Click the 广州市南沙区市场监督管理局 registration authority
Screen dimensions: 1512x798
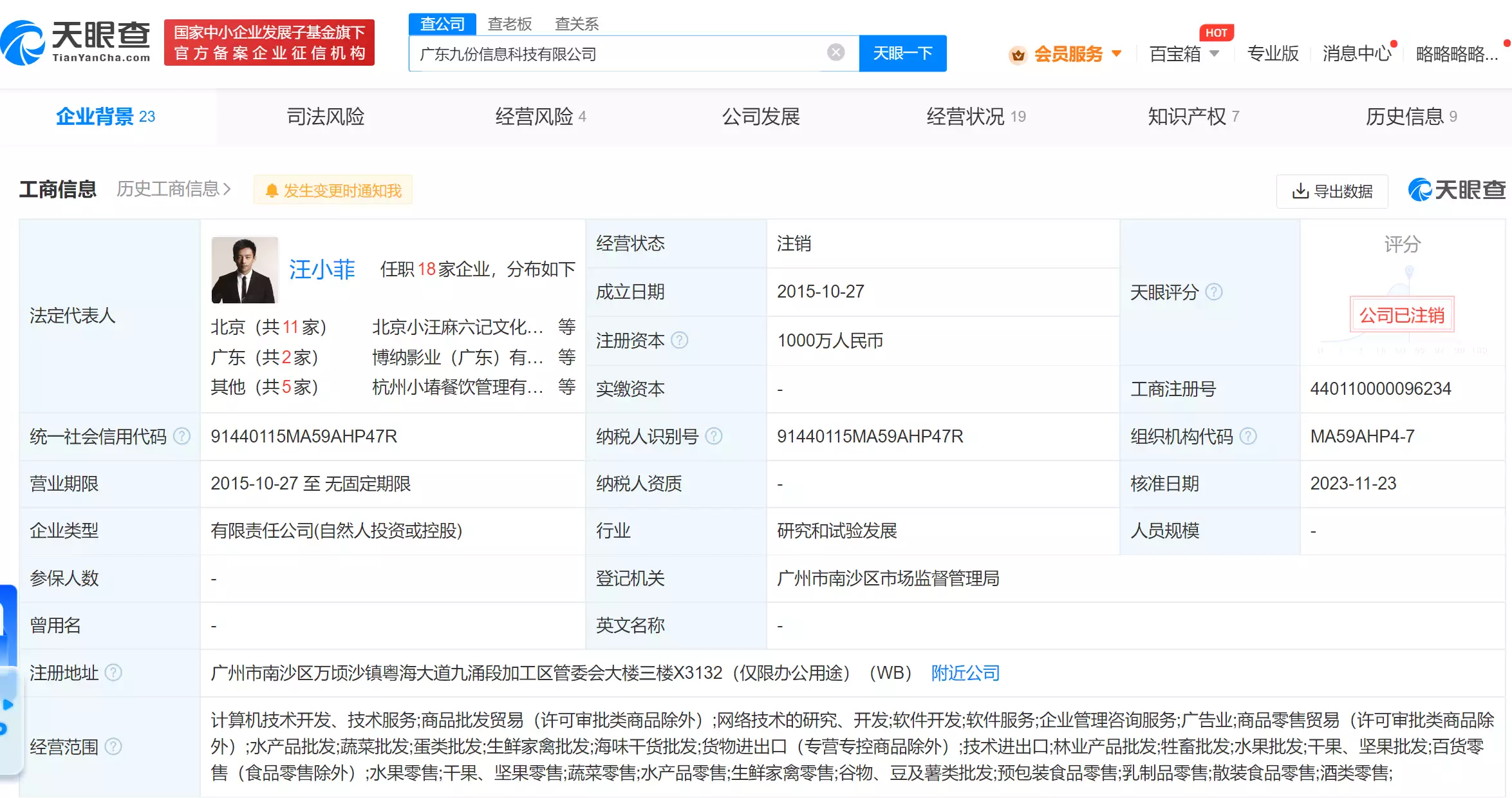click(x=888, y=578)
